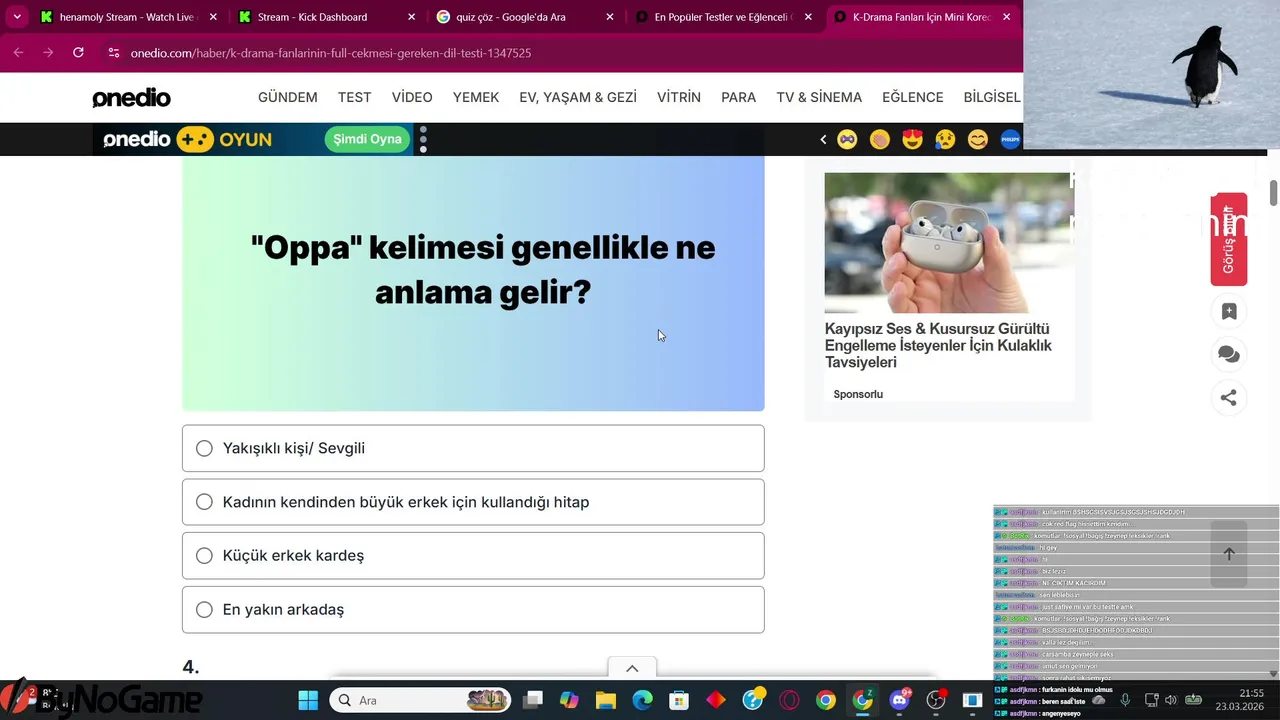Image resolution: width=1280 pixels, height=720 pixels.
Task: Open the YEMEK menu item
Action: click(x=476, y=97)
